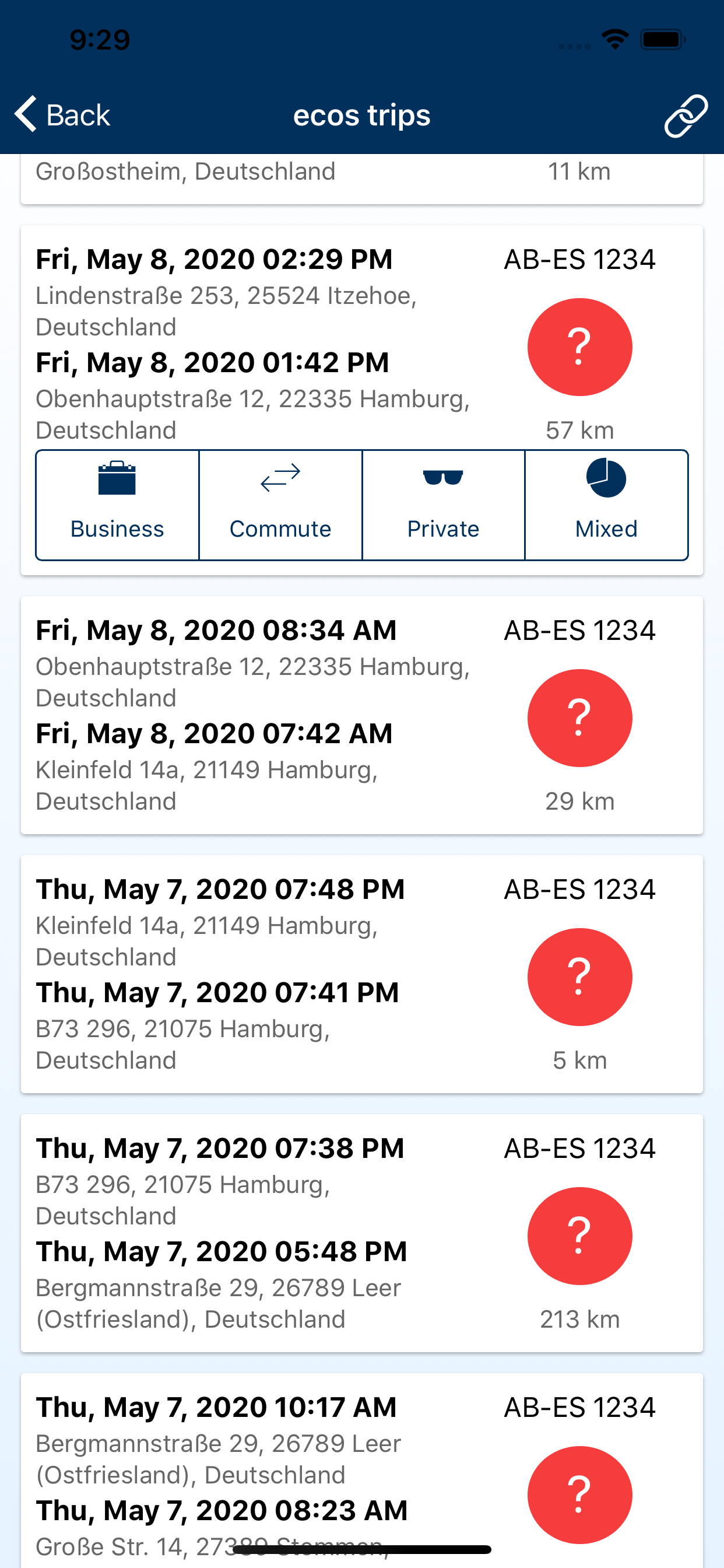Tap red question mark on 213 km trip
This screenshot has width=724, height=1568.
coord(579,1235)
